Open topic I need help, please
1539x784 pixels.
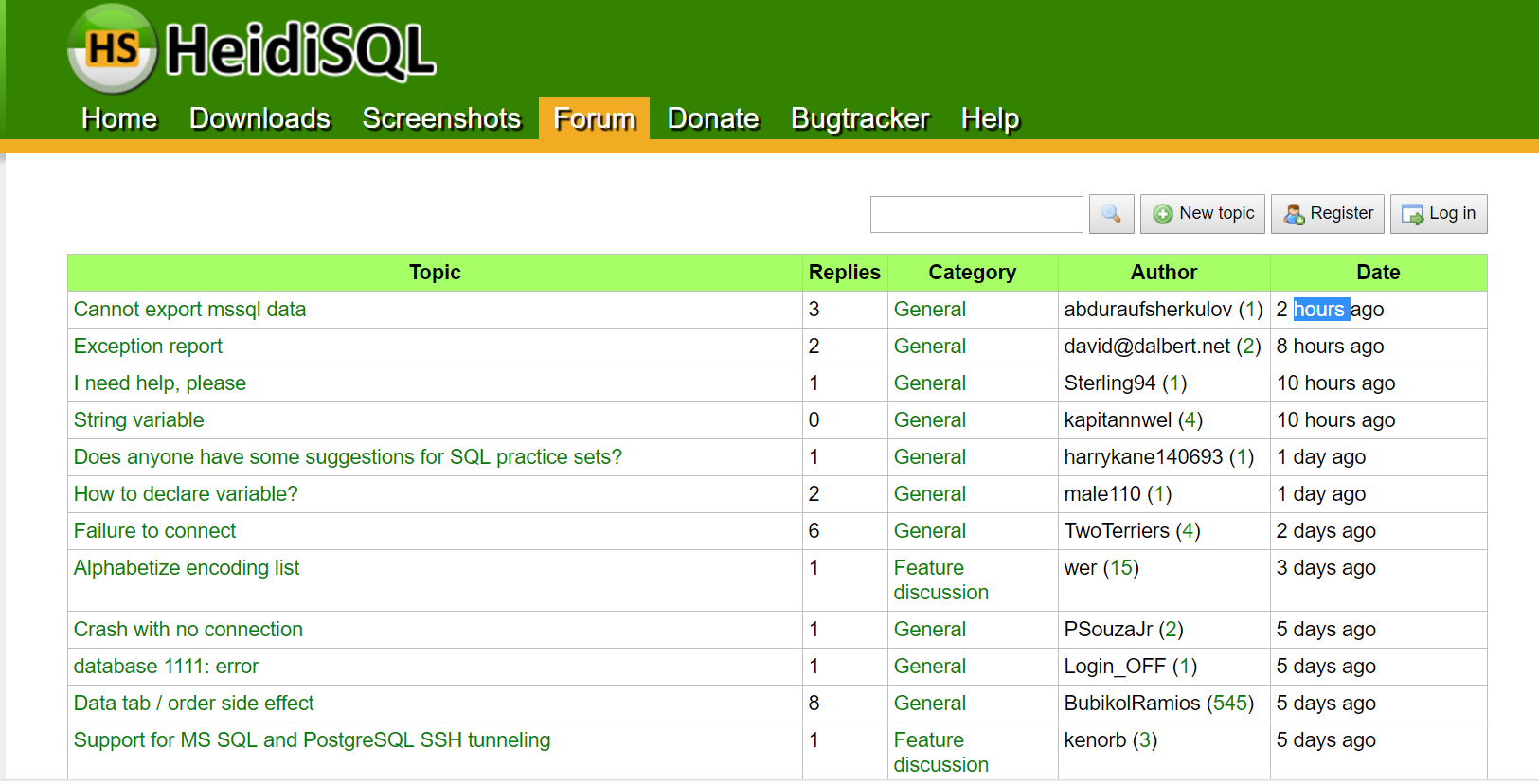click(x=160, y=383)
